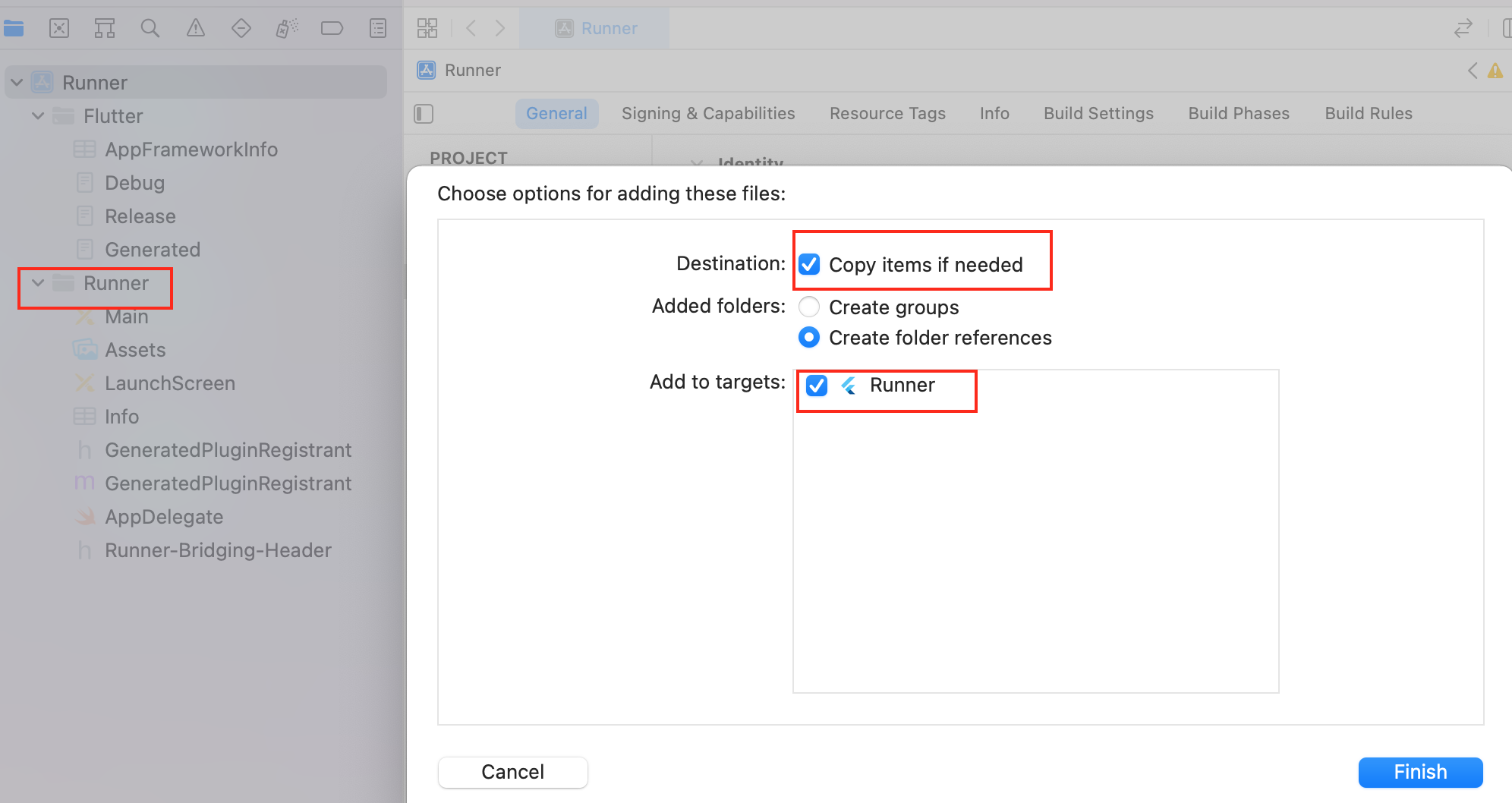
Task: Toggle Copy items if needed checkbox
Action: point(809,264)
